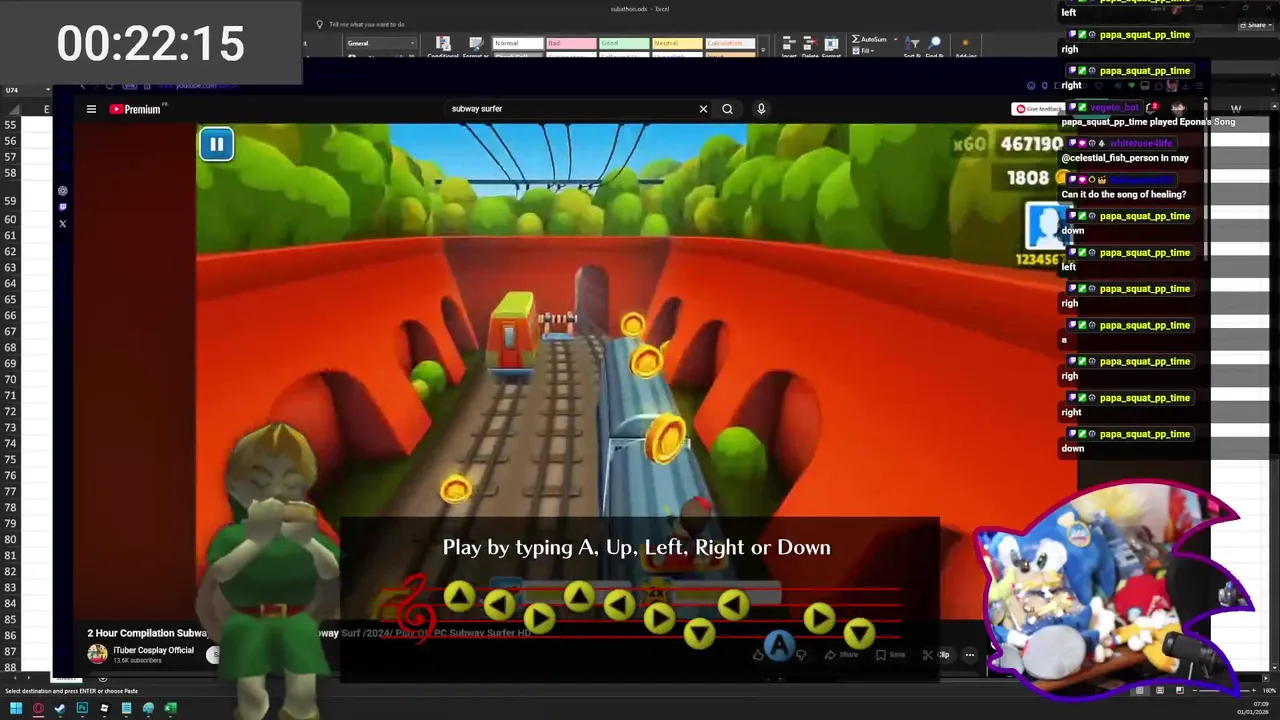
Task: Open the Opera GX taskbar icon
Action: pyautogui.click(x=38, y=708)
